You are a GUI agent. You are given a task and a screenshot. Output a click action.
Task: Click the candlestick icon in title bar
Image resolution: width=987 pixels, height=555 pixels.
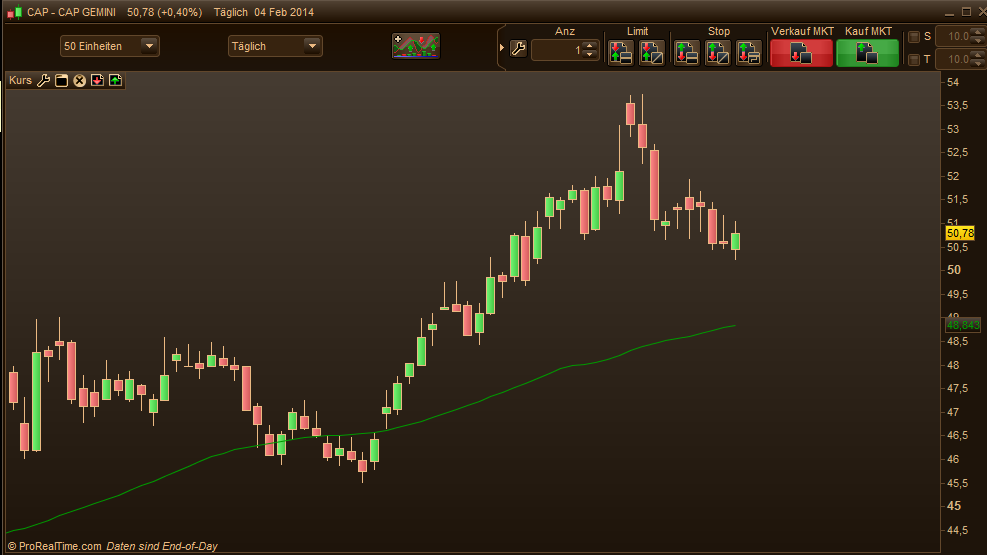(x=14, y=12)
